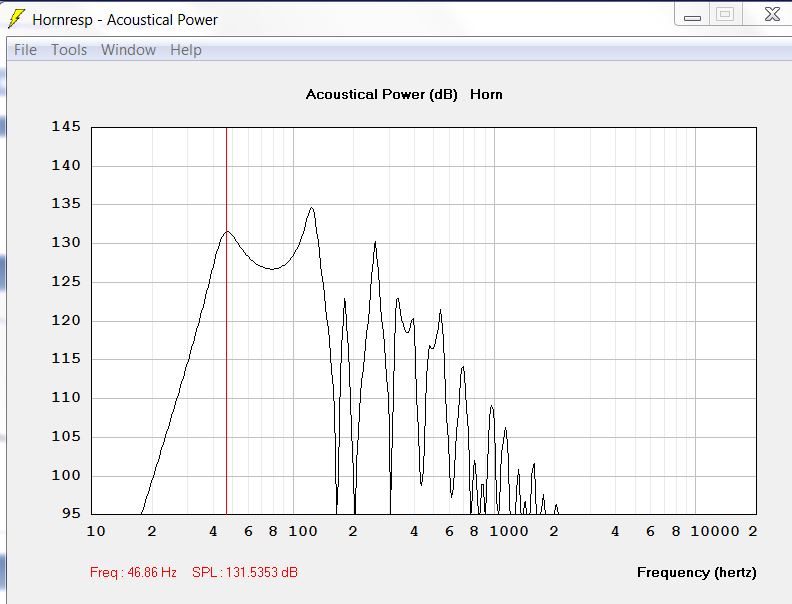The height and width of the screenshot is (604, 792).
Task: Click the 145 y-axis value
Action: [66, 126]
